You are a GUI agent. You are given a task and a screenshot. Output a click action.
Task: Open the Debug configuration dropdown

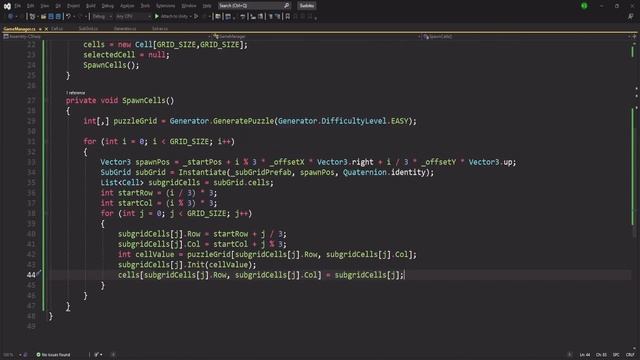(x=102, y=16)
